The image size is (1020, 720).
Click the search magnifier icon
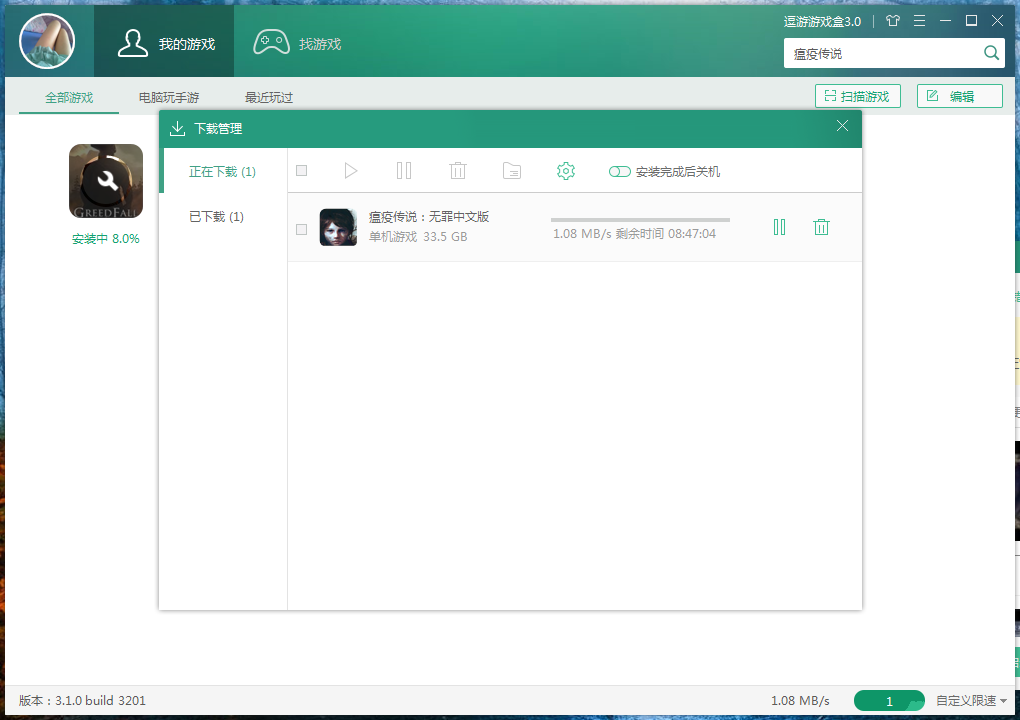[991, 53]
